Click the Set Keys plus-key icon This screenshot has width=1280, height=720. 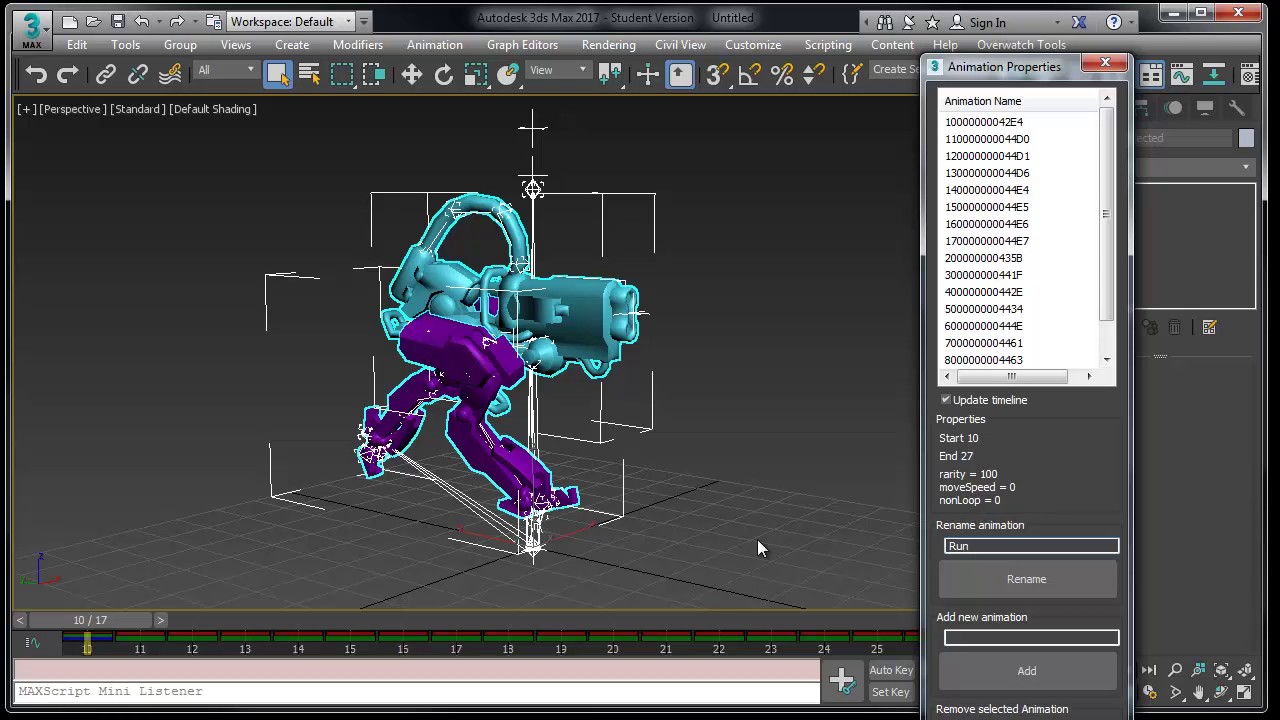point(842,680)
